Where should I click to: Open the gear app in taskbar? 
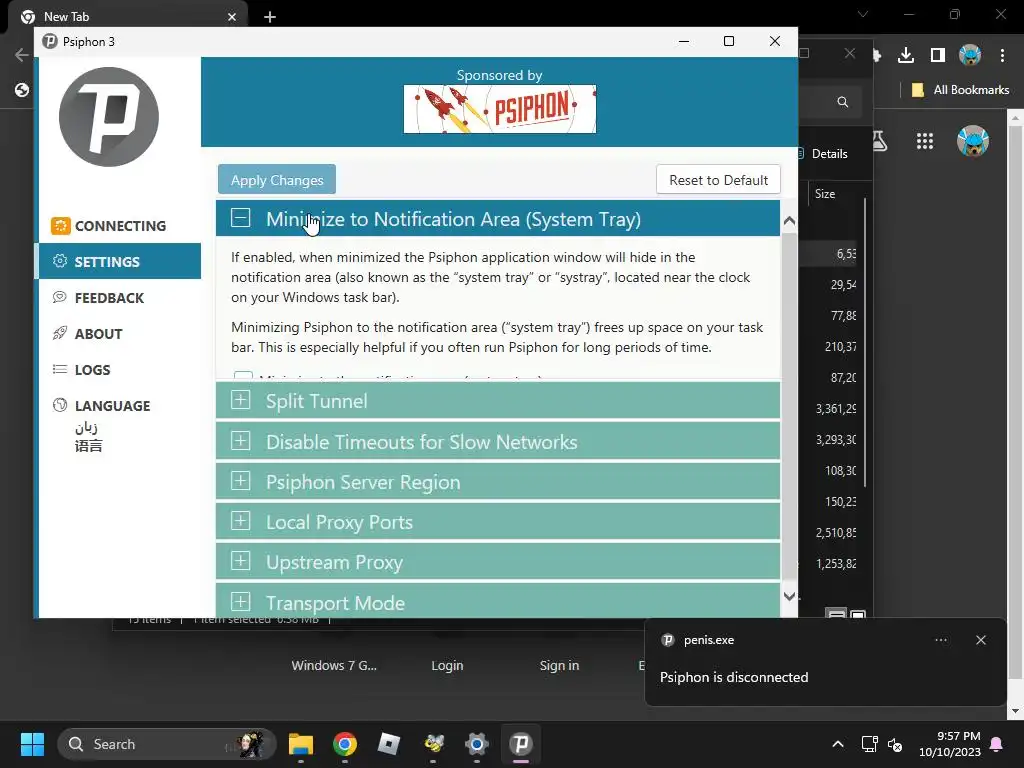pyautogui.click(x=477, y=744)
